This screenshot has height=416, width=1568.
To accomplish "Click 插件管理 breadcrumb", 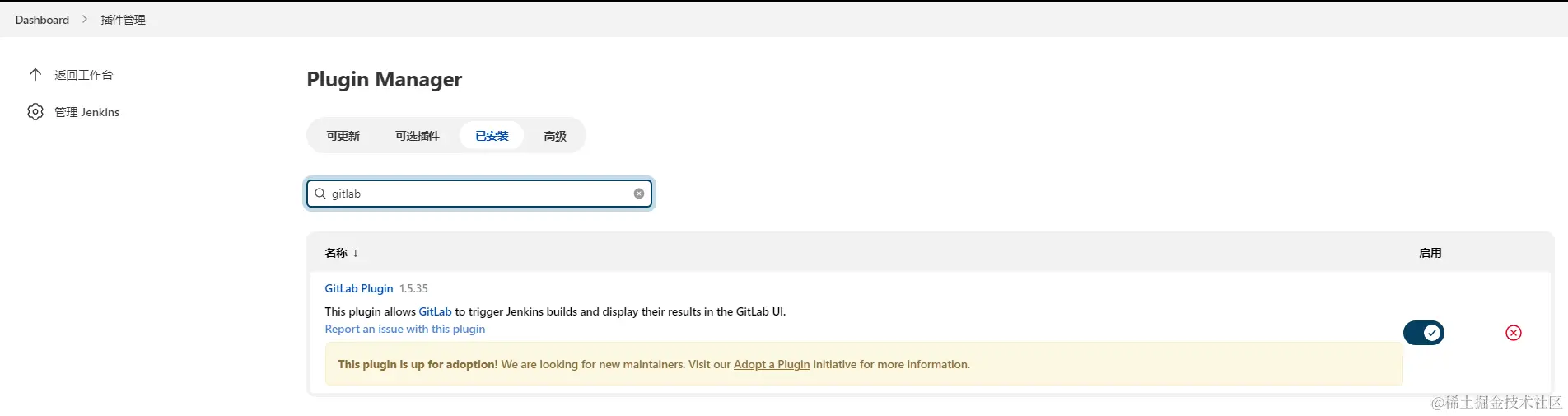I will [x=123, y=20].
